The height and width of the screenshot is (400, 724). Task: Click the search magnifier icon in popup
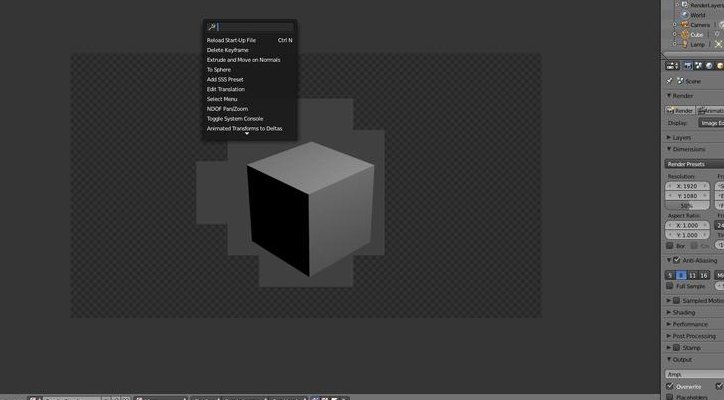[x=211, y=27]
